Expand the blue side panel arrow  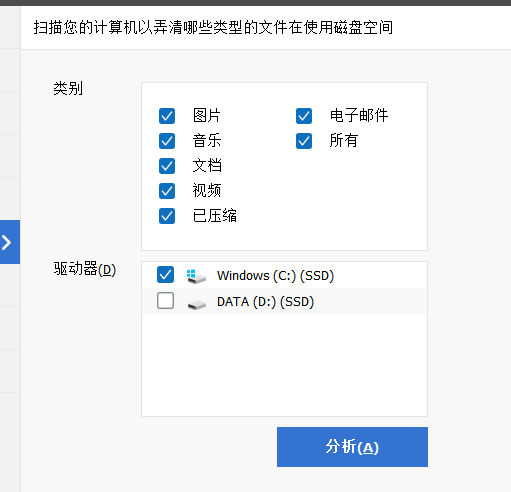coord(10,242)
